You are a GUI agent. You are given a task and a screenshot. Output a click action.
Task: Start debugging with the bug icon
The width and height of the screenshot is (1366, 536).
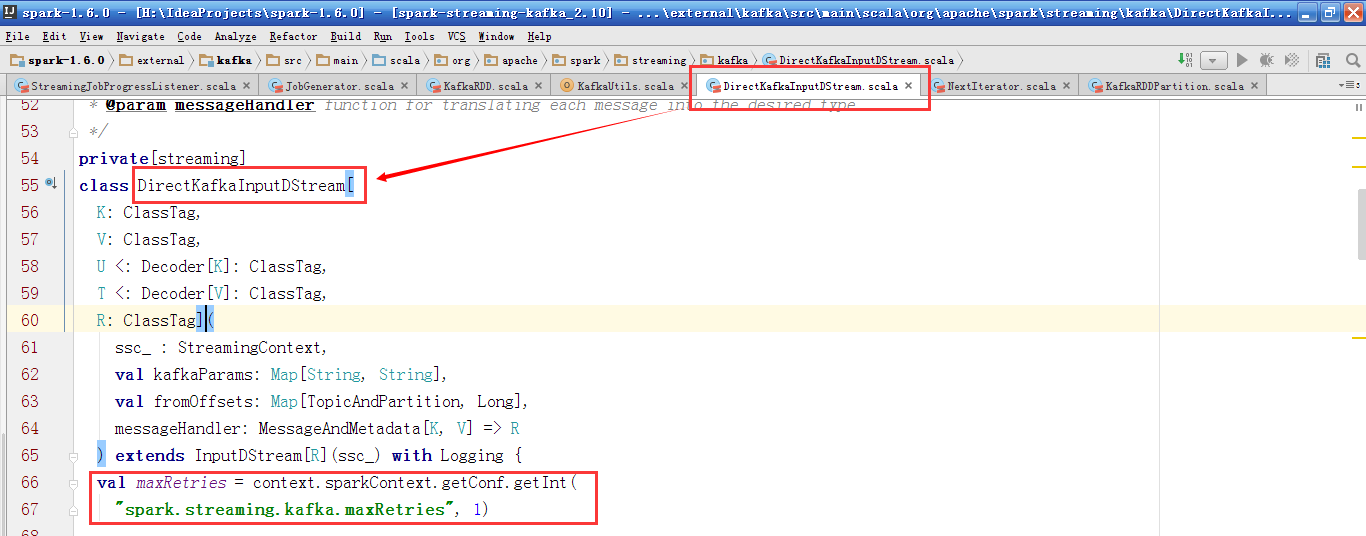[x=1267, y=60]
